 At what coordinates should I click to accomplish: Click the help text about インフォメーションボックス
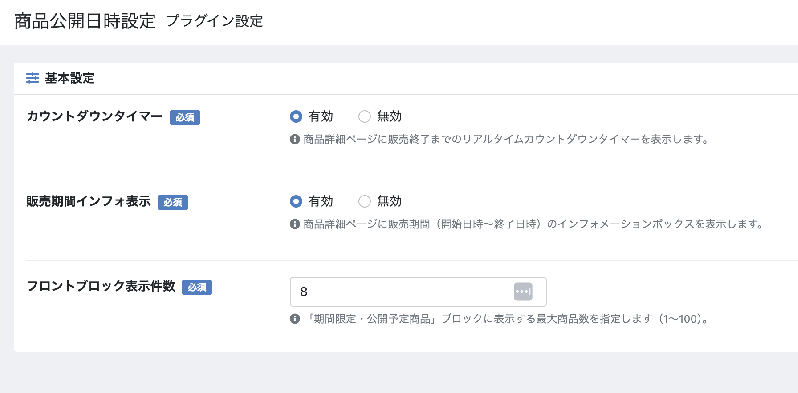pyautogui.click(x=532, y=224)
